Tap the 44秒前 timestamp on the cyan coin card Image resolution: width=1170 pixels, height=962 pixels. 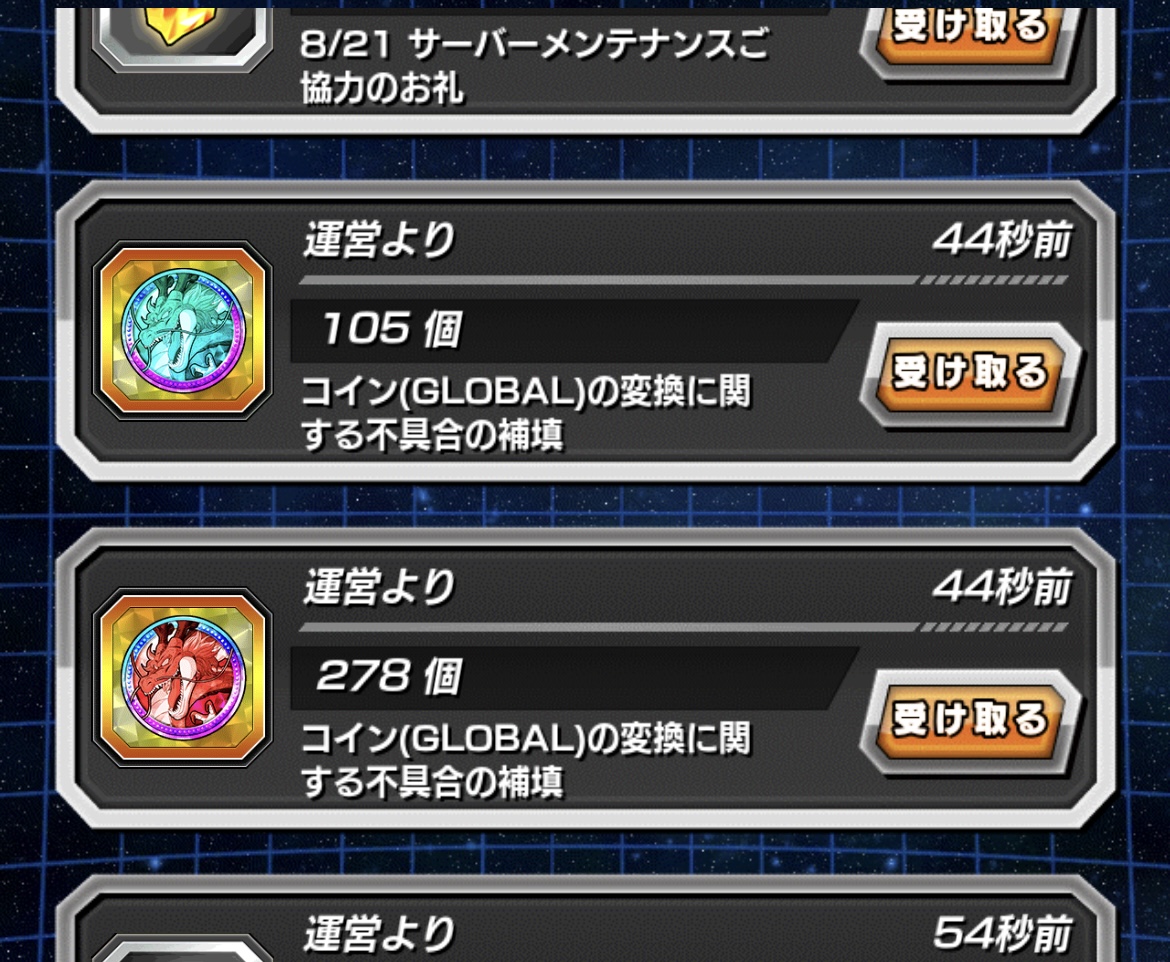coord(1002,240)
